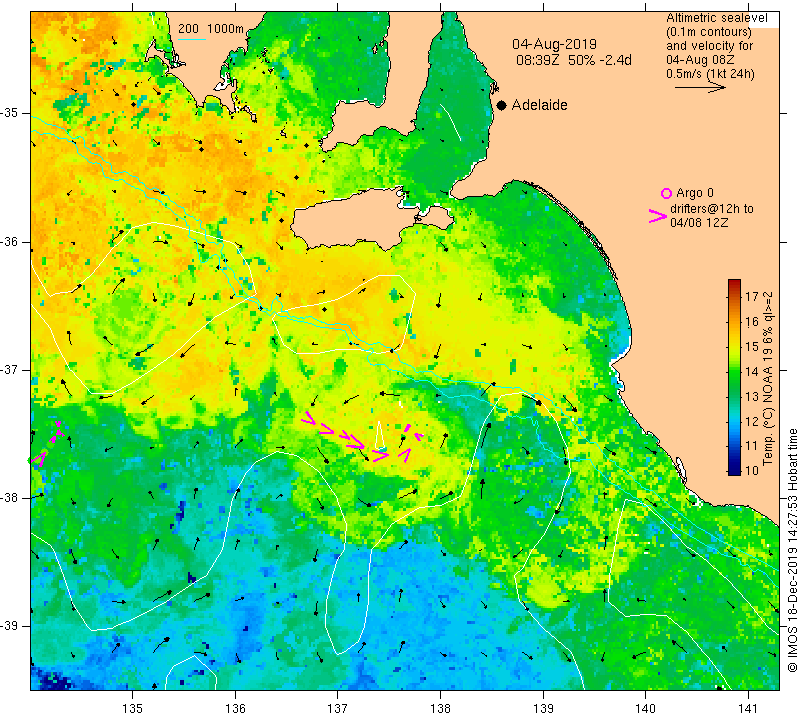Select the '04-Aug-2019' date text
Image resolution: width=800 pixels, height=720 pixels.
(x=554, y=44)
